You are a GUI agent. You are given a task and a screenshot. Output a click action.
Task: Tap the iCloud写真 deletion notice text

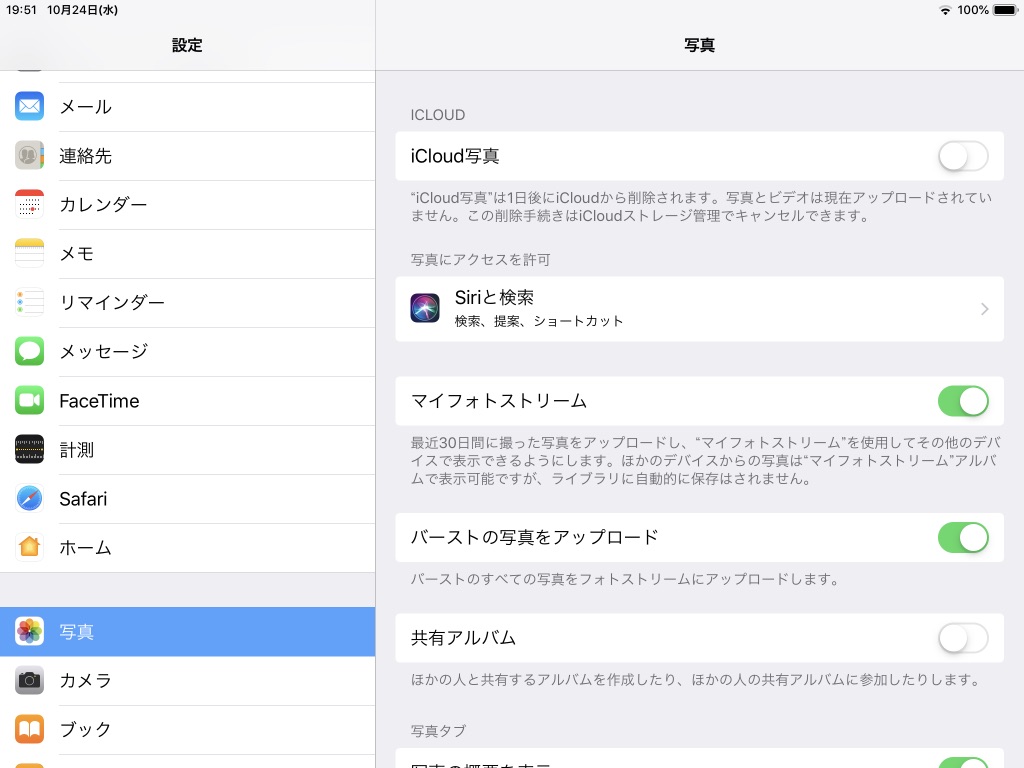tap(701, 207)
